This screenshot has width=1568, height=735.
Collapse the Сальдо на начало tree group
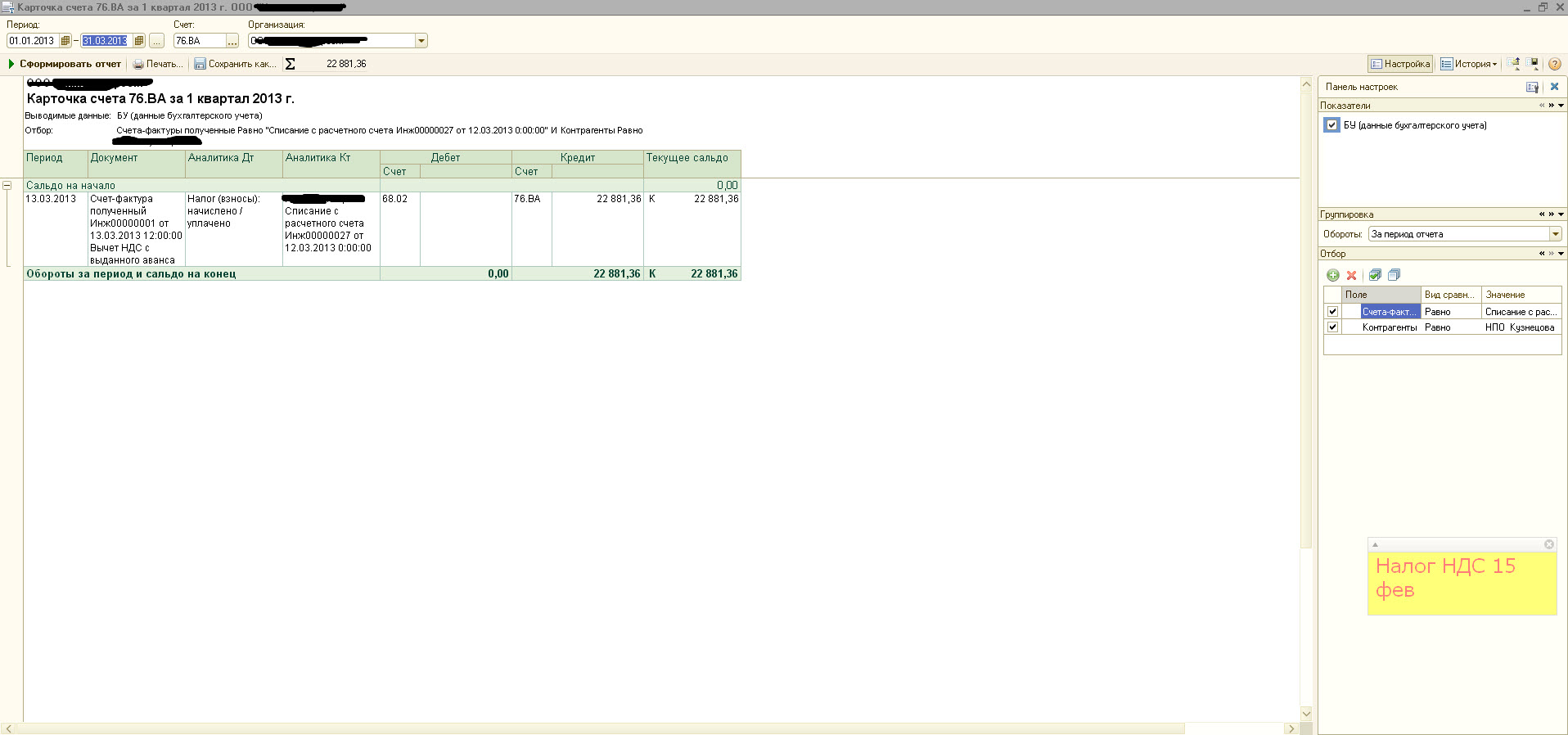[x=7, y=186]
